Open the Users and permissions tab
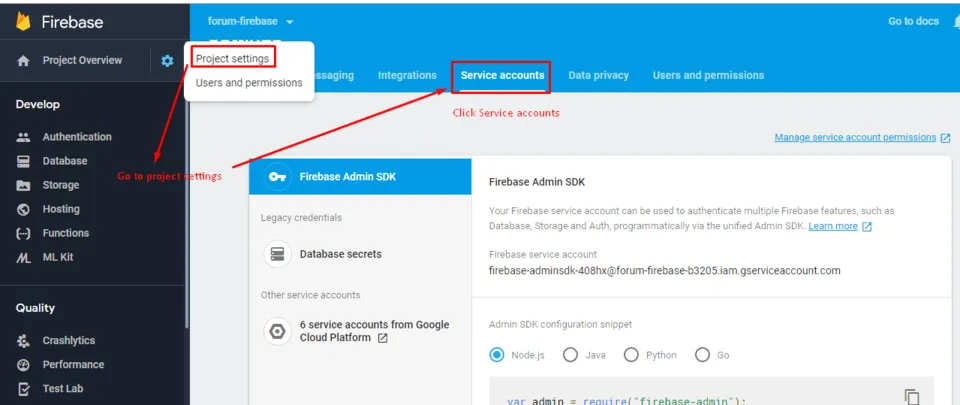Screen dimensions: 960x405 708,75
